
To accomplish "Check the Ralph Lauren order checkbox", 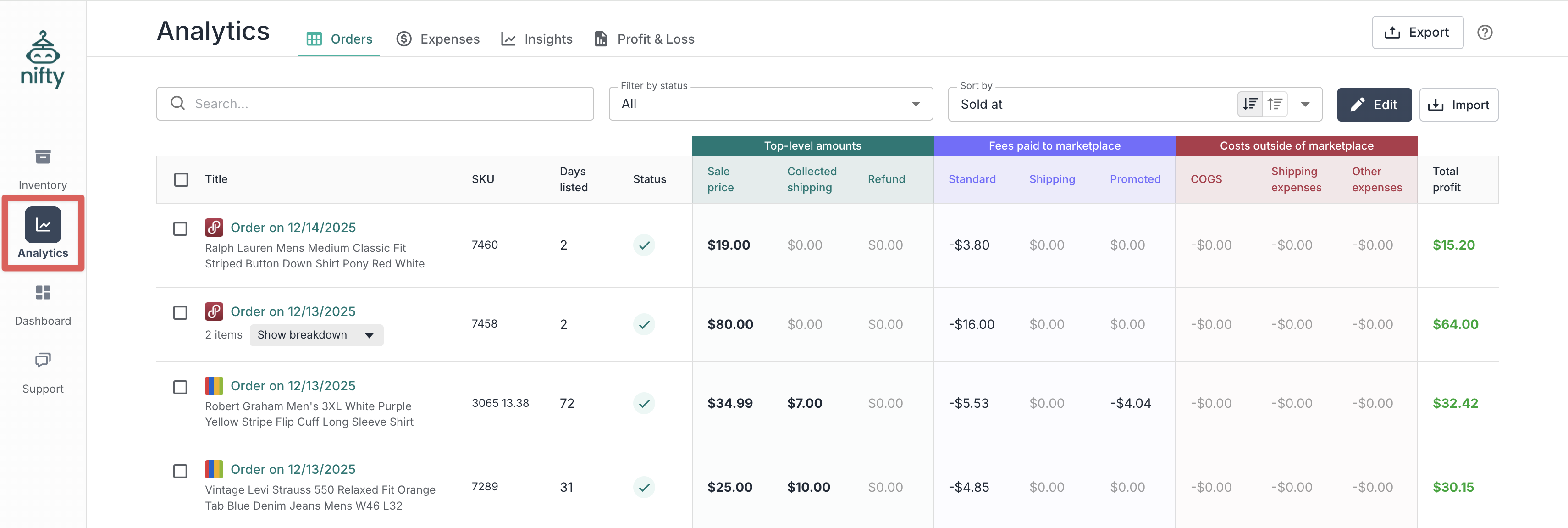I will (180, 229).
